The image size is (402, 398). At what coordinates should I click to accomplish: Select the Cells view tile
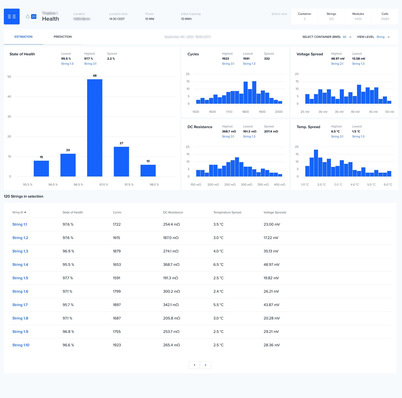(385, 16)
